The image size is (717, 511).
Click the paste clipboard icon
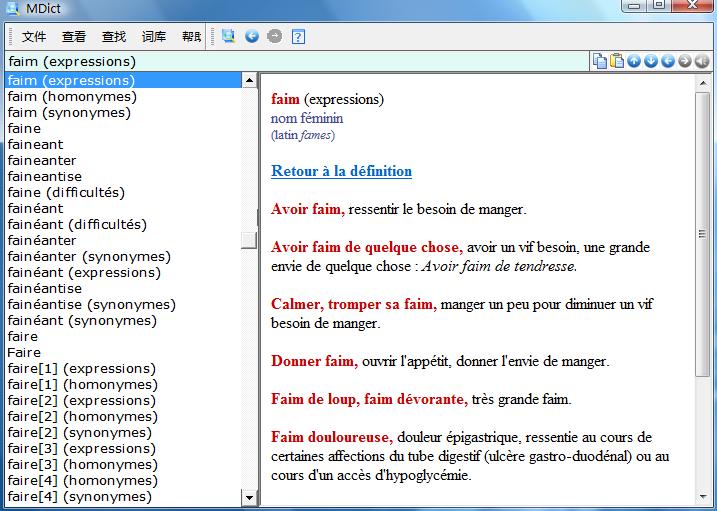pyautogui.click(x=616, y=61)
